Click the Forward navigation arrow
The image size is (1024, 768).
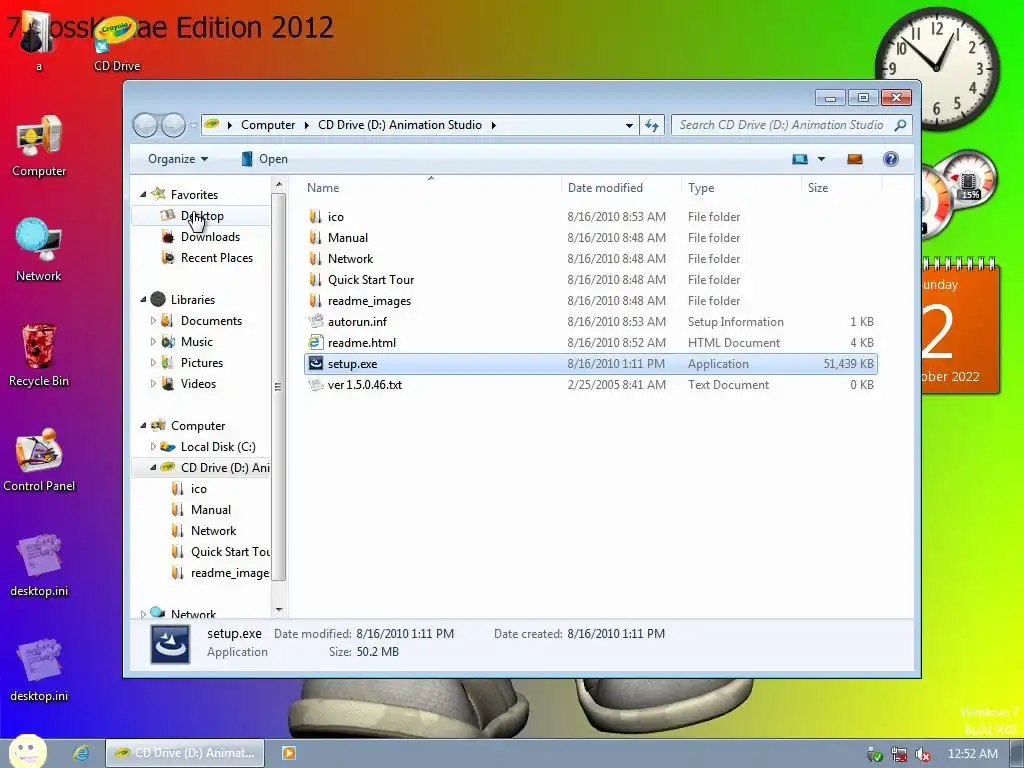tap(173, 125)
